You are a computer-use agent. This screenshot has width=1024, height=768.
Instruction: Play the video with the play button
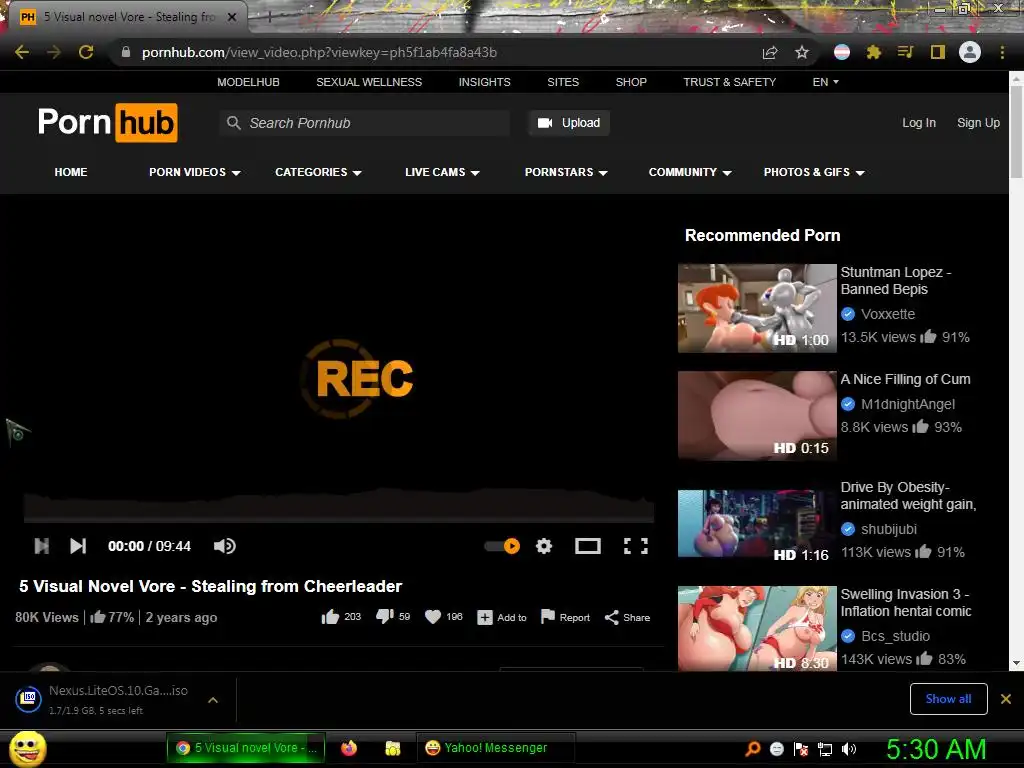click(41, 546)
